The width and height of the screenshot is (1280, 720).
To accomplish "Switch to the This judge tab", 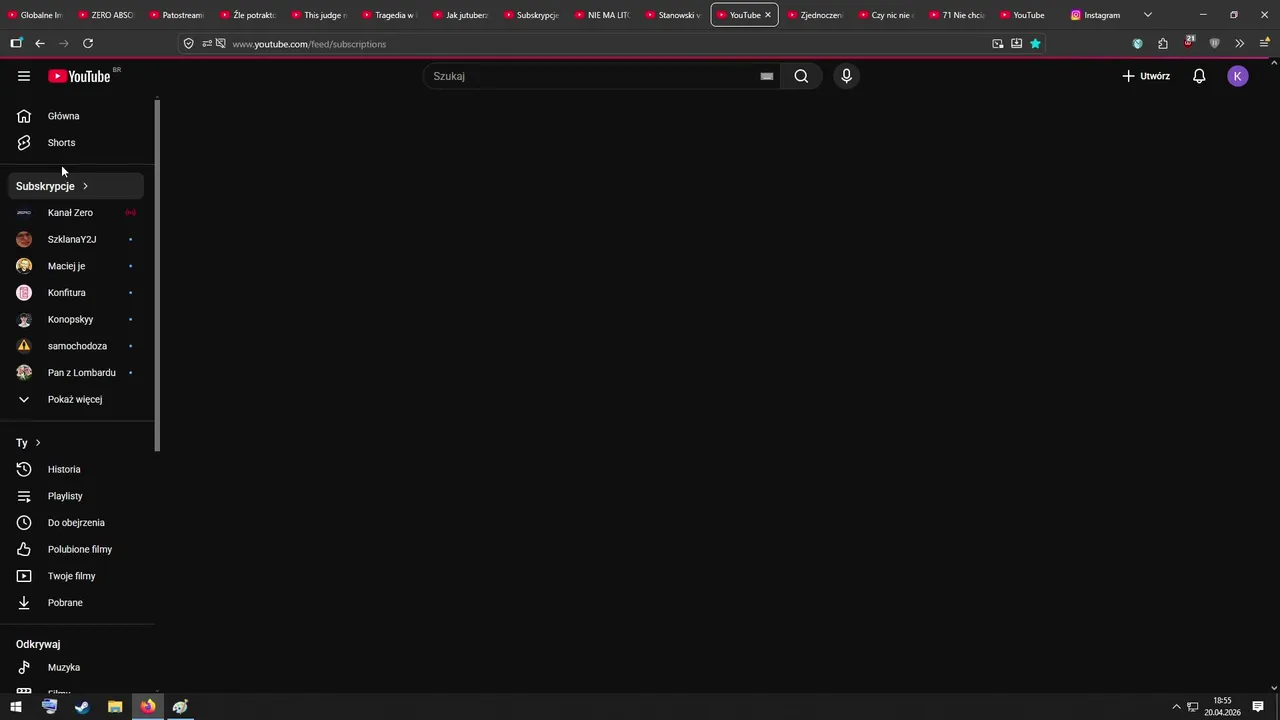I will 319,15.
